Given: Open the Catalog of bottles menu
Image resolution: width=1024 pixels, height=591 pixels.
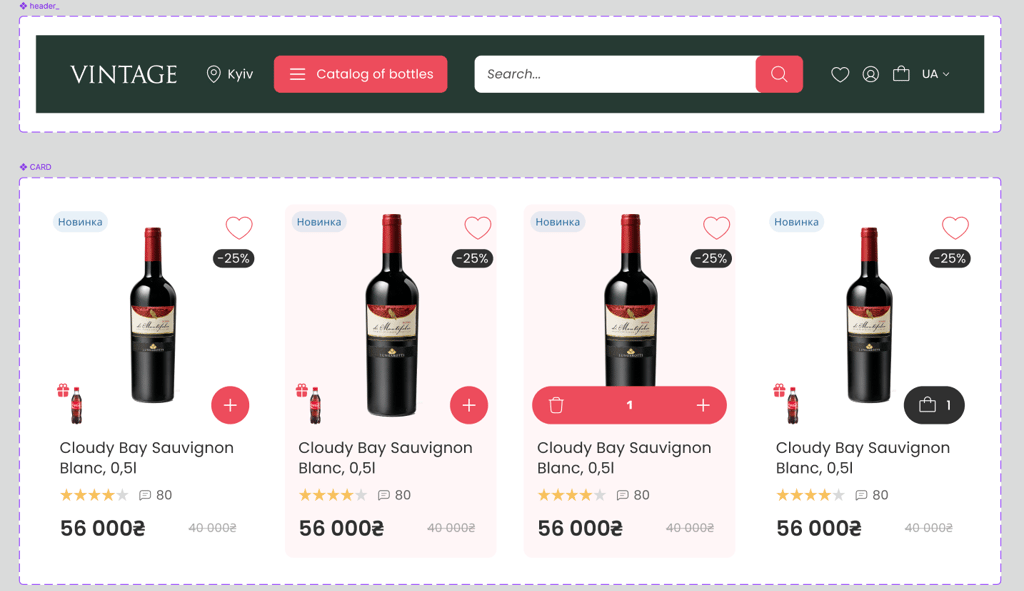Looking at the screenshot, I should pyautogui.click(x=360, y=74).
